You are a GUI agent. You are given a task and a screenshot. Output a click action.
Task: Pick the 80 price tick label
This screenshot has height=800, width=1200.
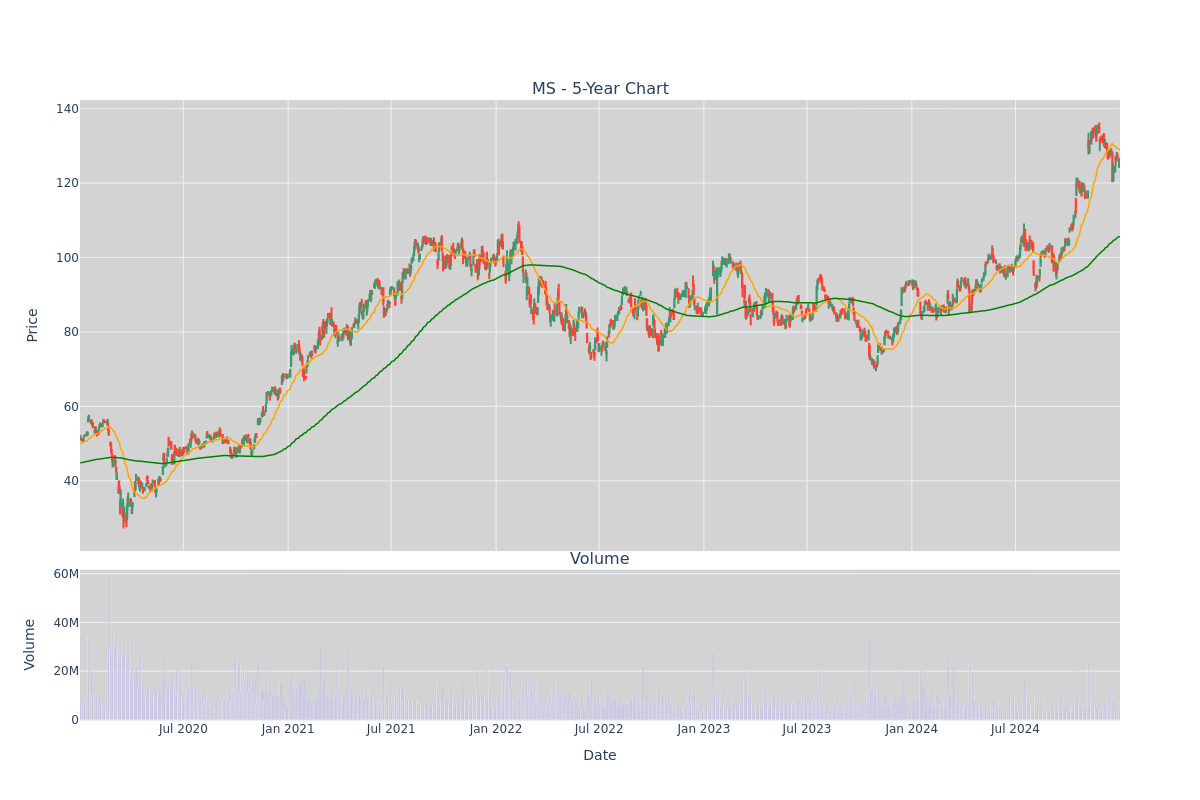coord(70,332)
